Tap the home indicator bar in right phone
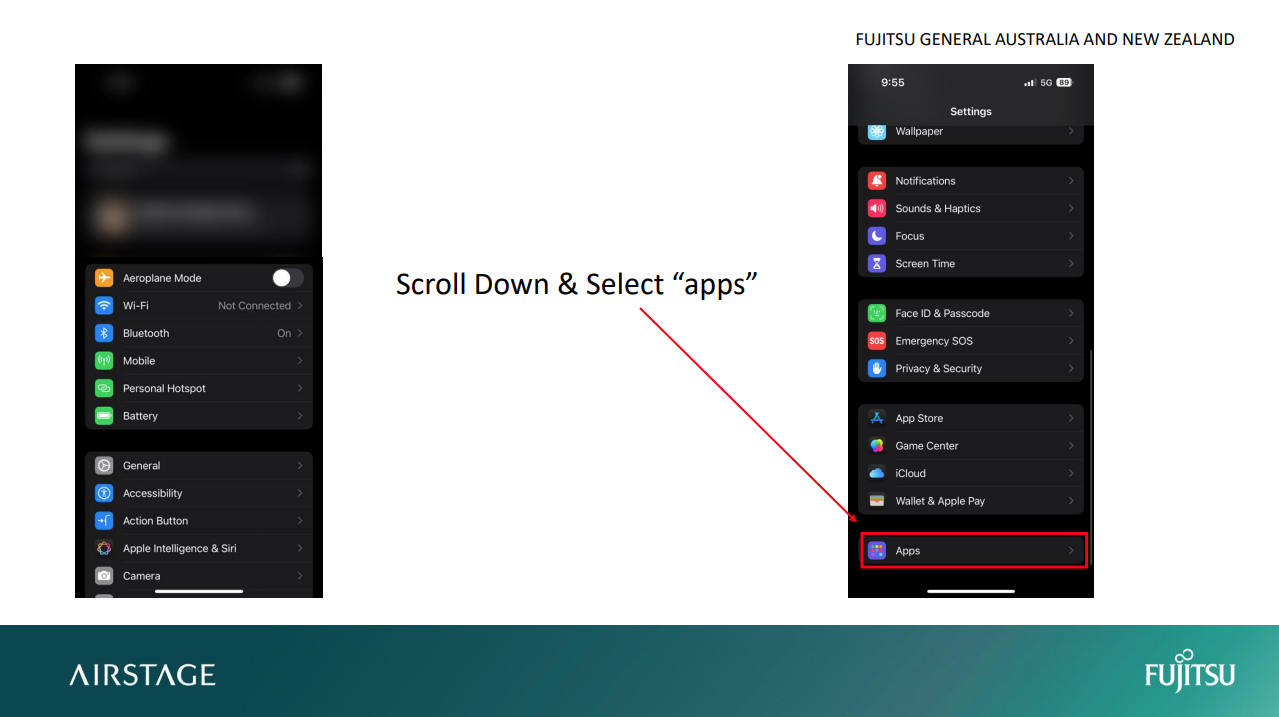 [x=971, y=591]
